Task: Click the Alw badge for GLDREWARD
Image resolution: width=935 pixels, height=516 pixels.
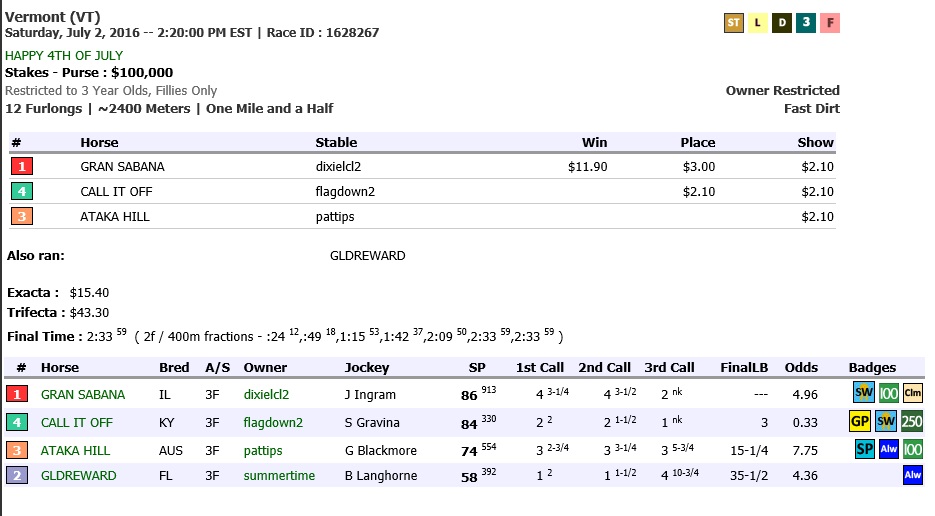Action: 912,475
